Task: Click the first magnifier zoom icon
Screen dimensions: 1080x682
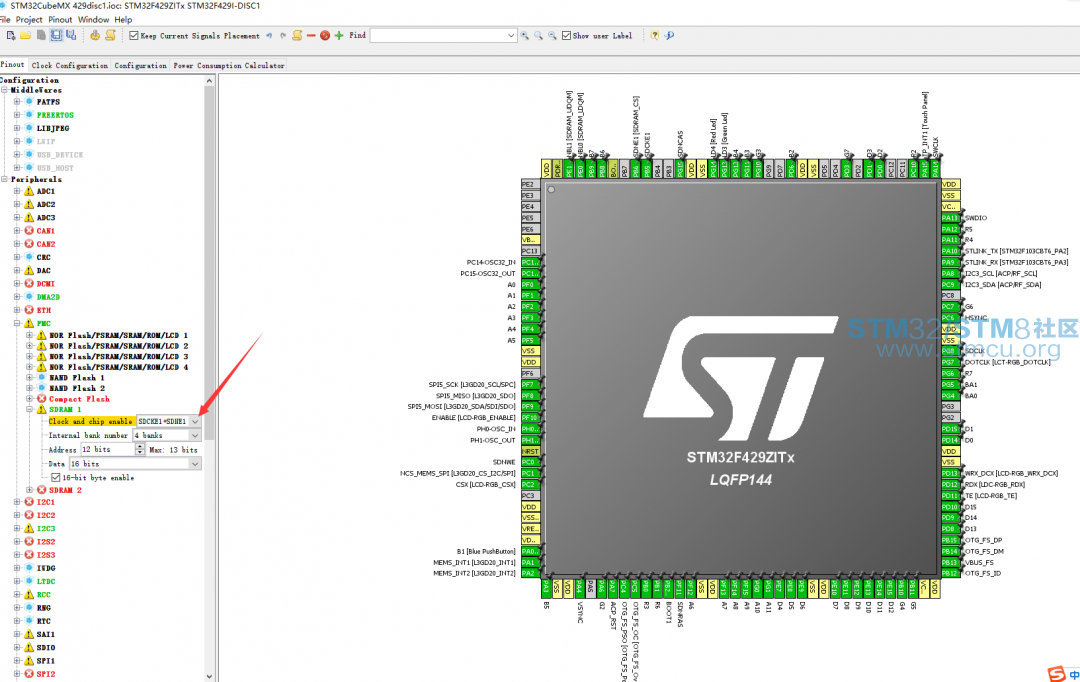Action: coord(525,35)
